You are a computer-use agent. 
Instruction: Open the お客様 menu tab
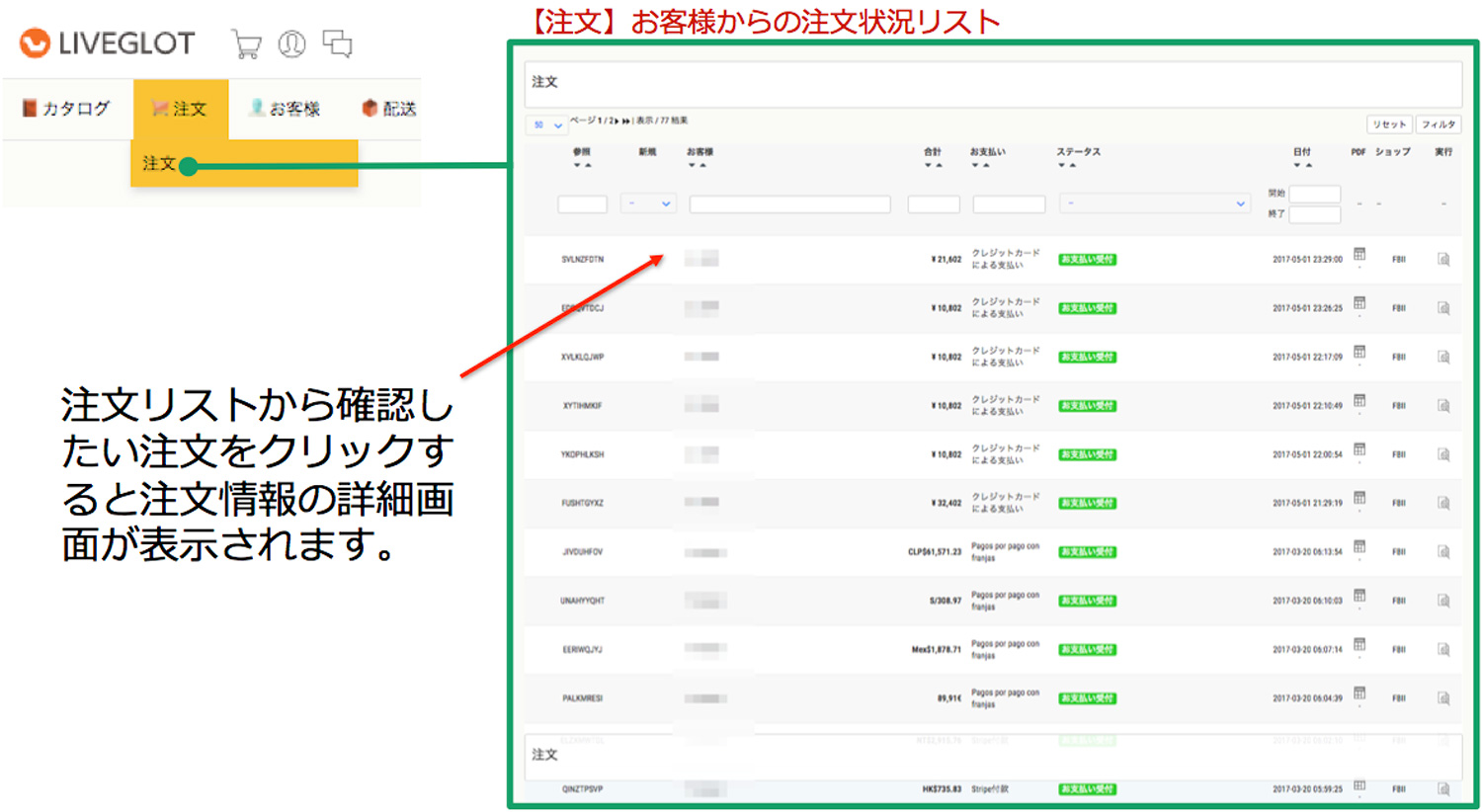click(x=285, y=109)
